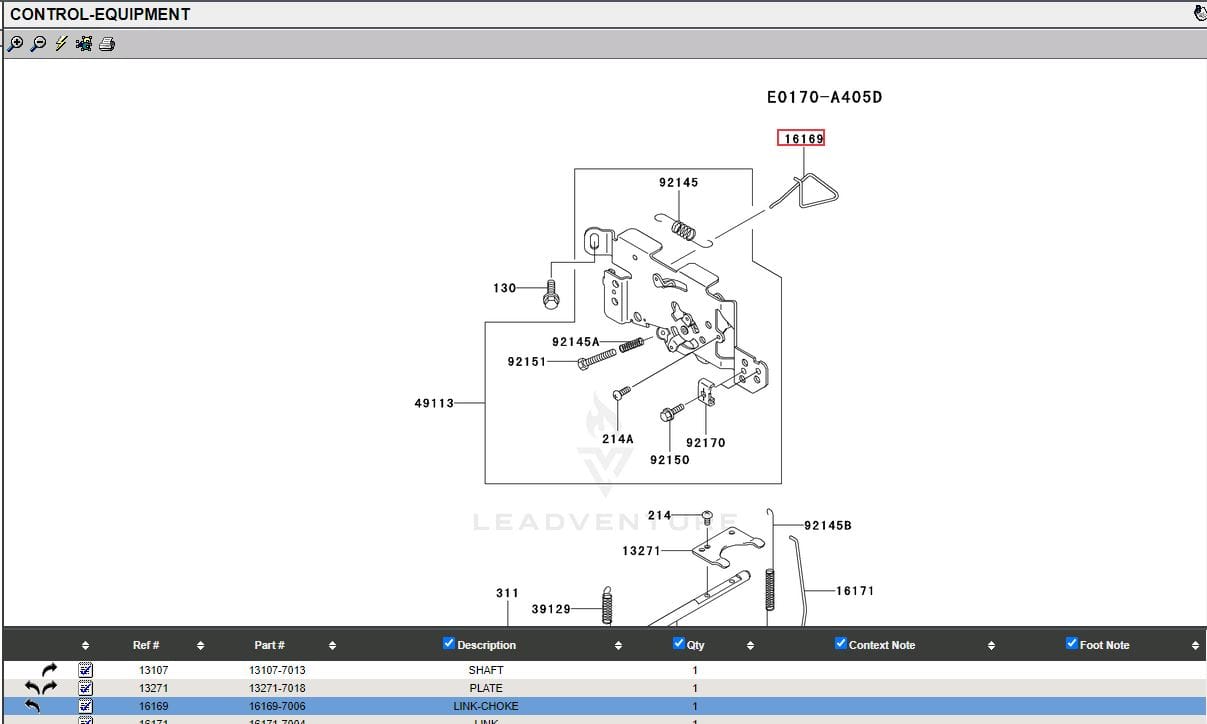The image size is (1207, 724).
Task: Select the highlighted 16169 callout in diagram
Action: [x=802, y=139]
